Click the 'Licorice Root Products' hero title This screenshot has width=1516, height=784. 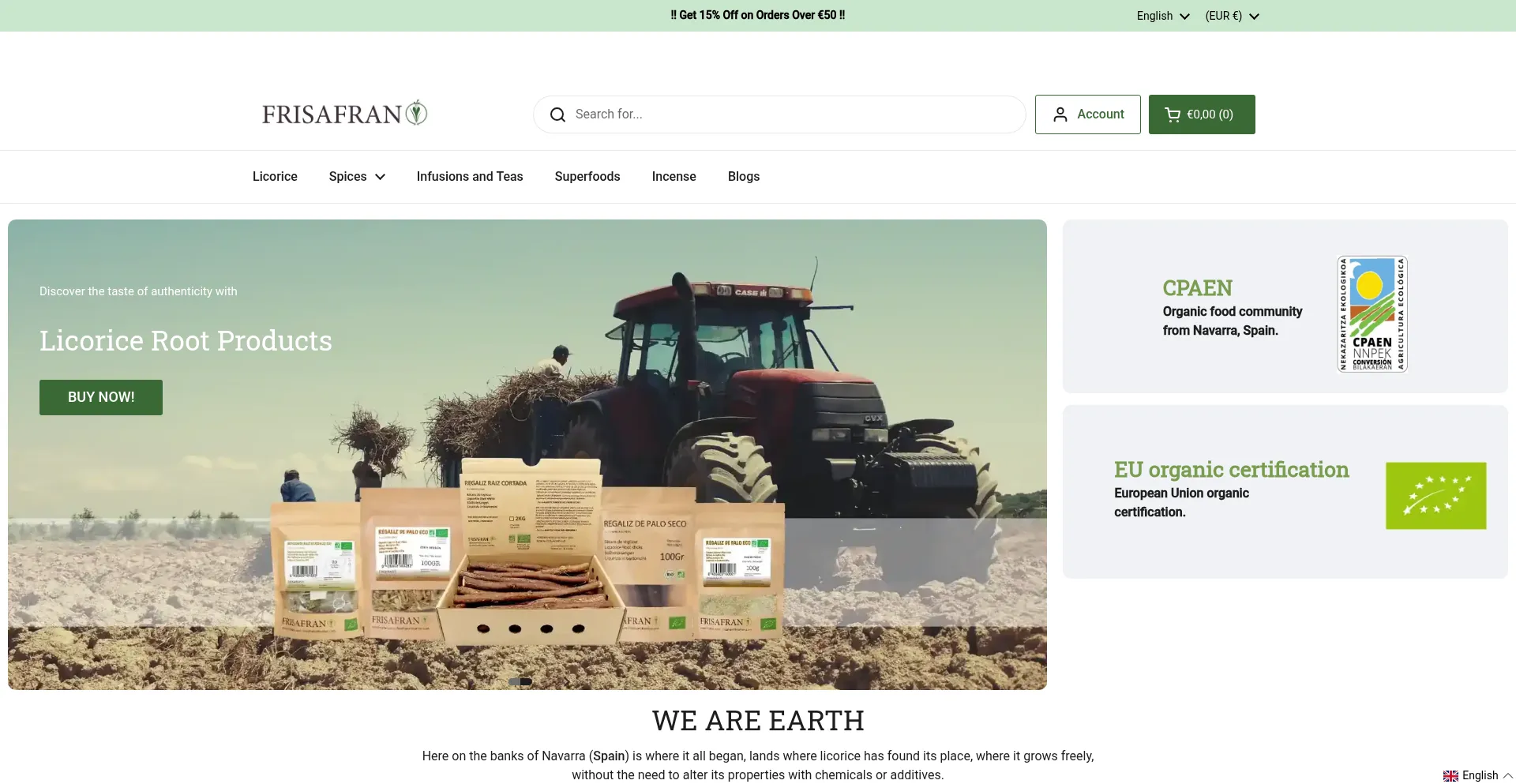[x=186, y=341]
